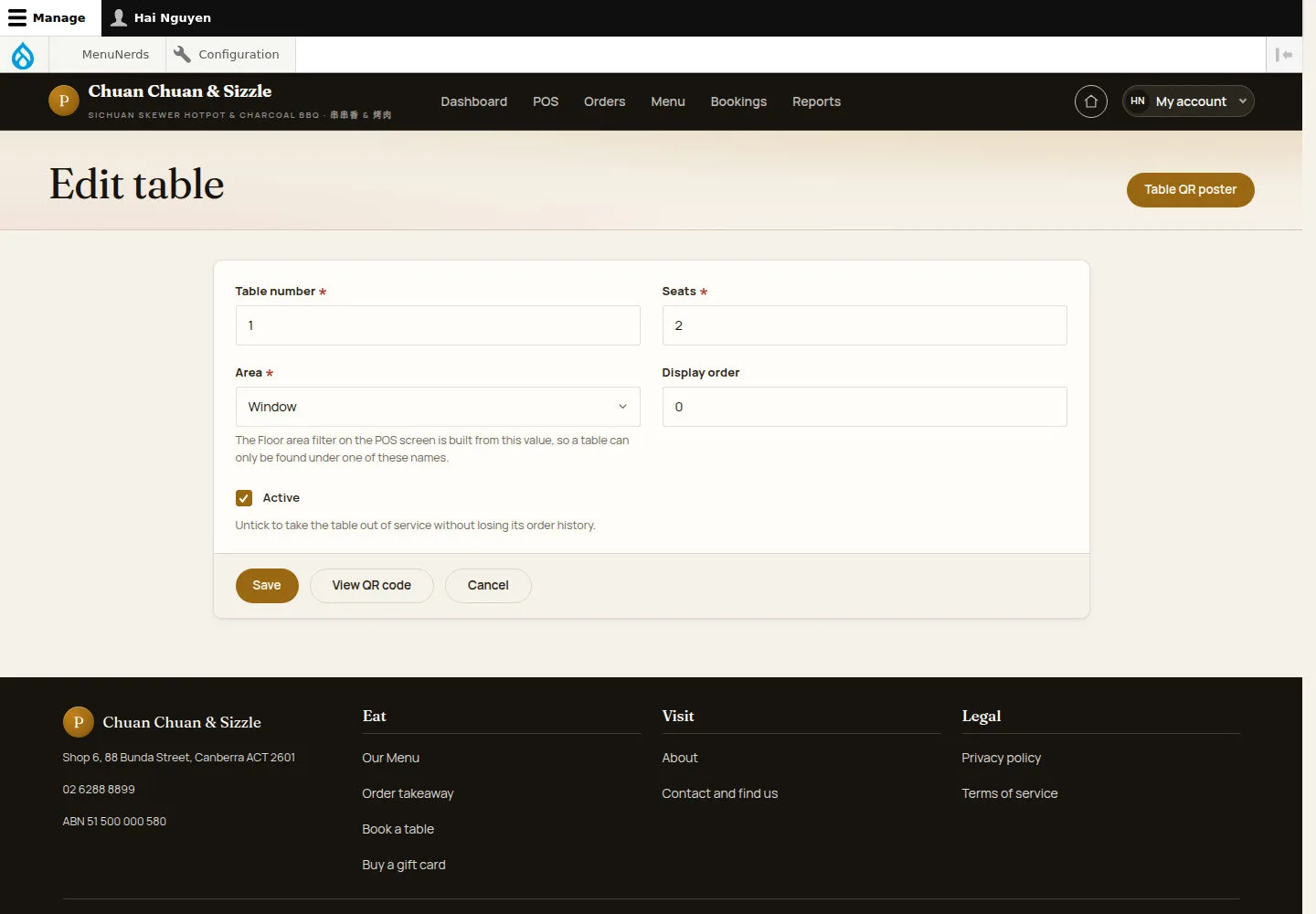Click the Edit table page heading
Viewport: 1316px width, 914px height.
(x=137, y=184)
